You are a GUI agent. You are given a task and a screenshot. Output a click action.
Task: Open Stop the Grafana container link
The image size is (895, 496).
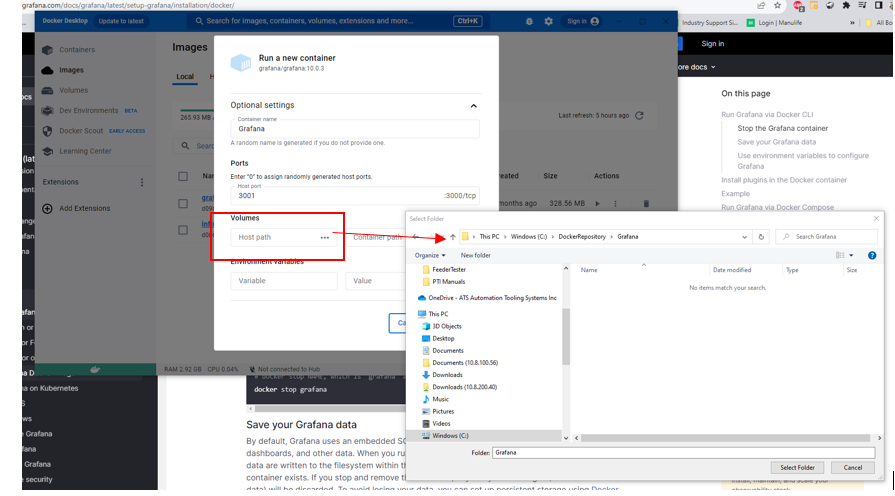[783, 128]
